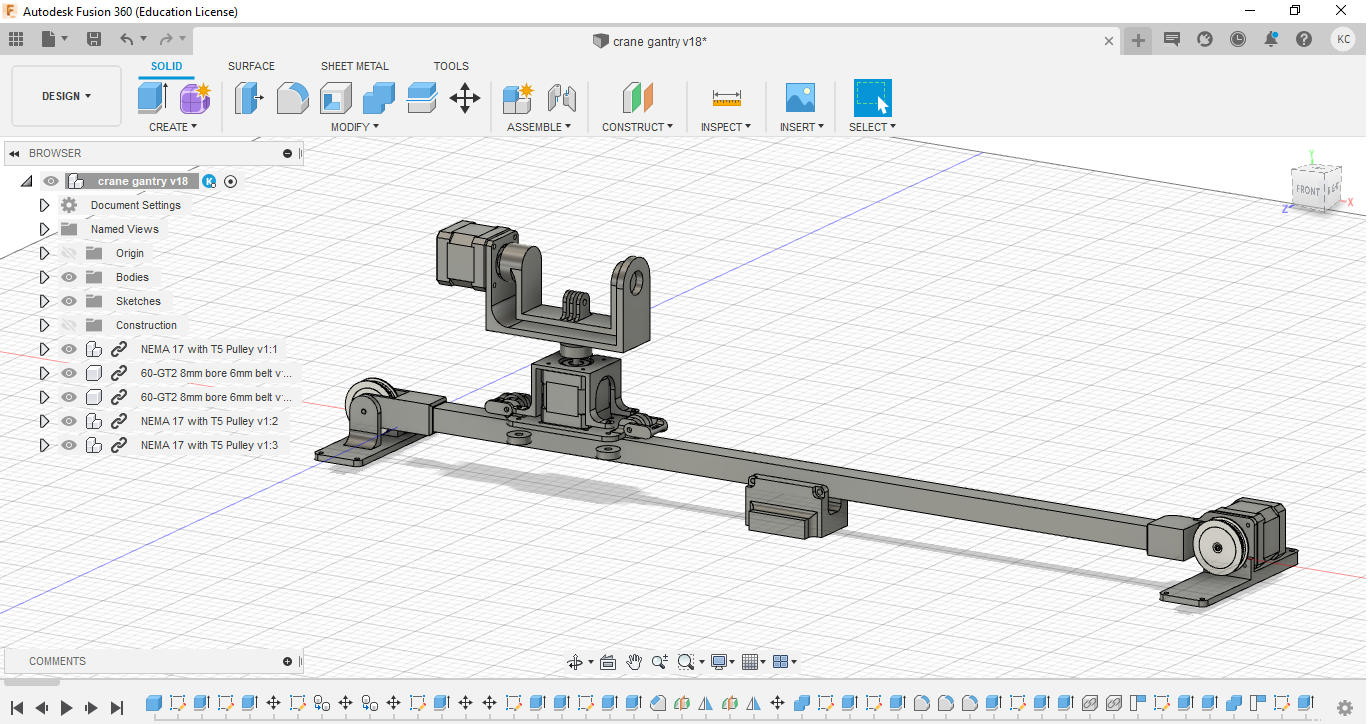Hide the Sketches folder
The width and height of the screenshot is (1368, 724).
click(x=69, y=301)
